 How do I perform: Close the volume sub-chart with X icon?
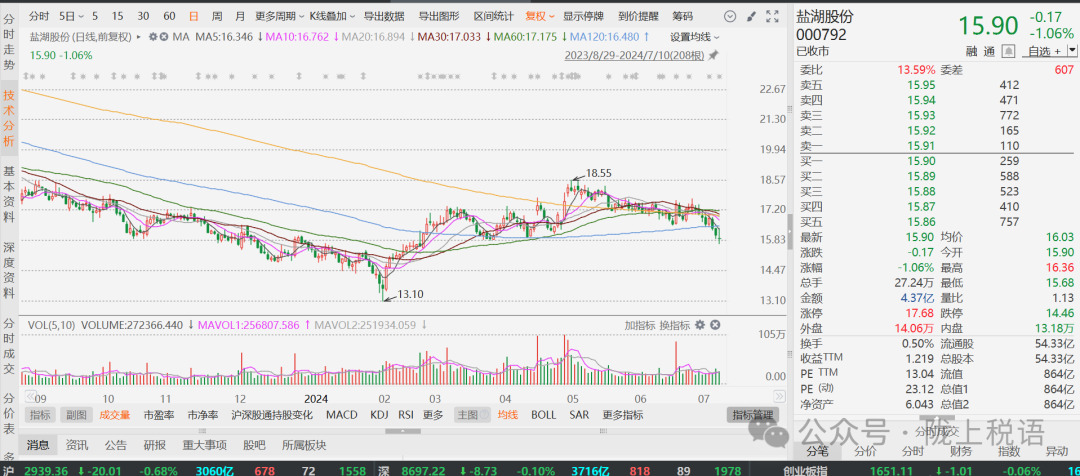[x=715, y=325]
